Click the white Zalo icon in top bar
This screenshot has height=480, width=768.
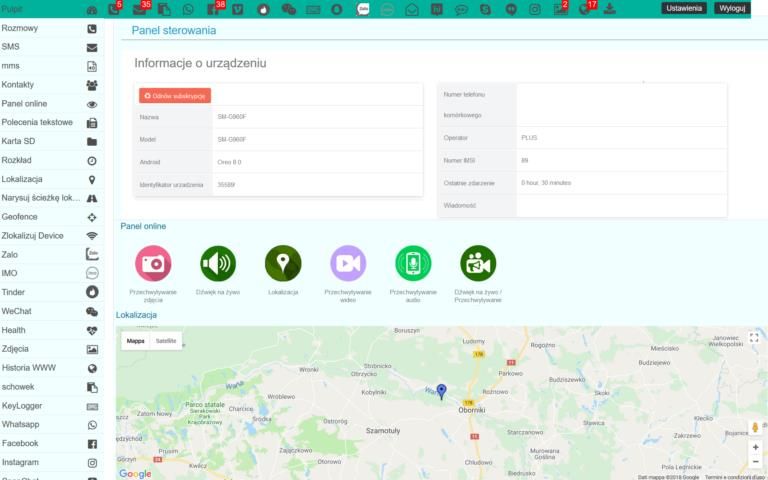point(363,9)
